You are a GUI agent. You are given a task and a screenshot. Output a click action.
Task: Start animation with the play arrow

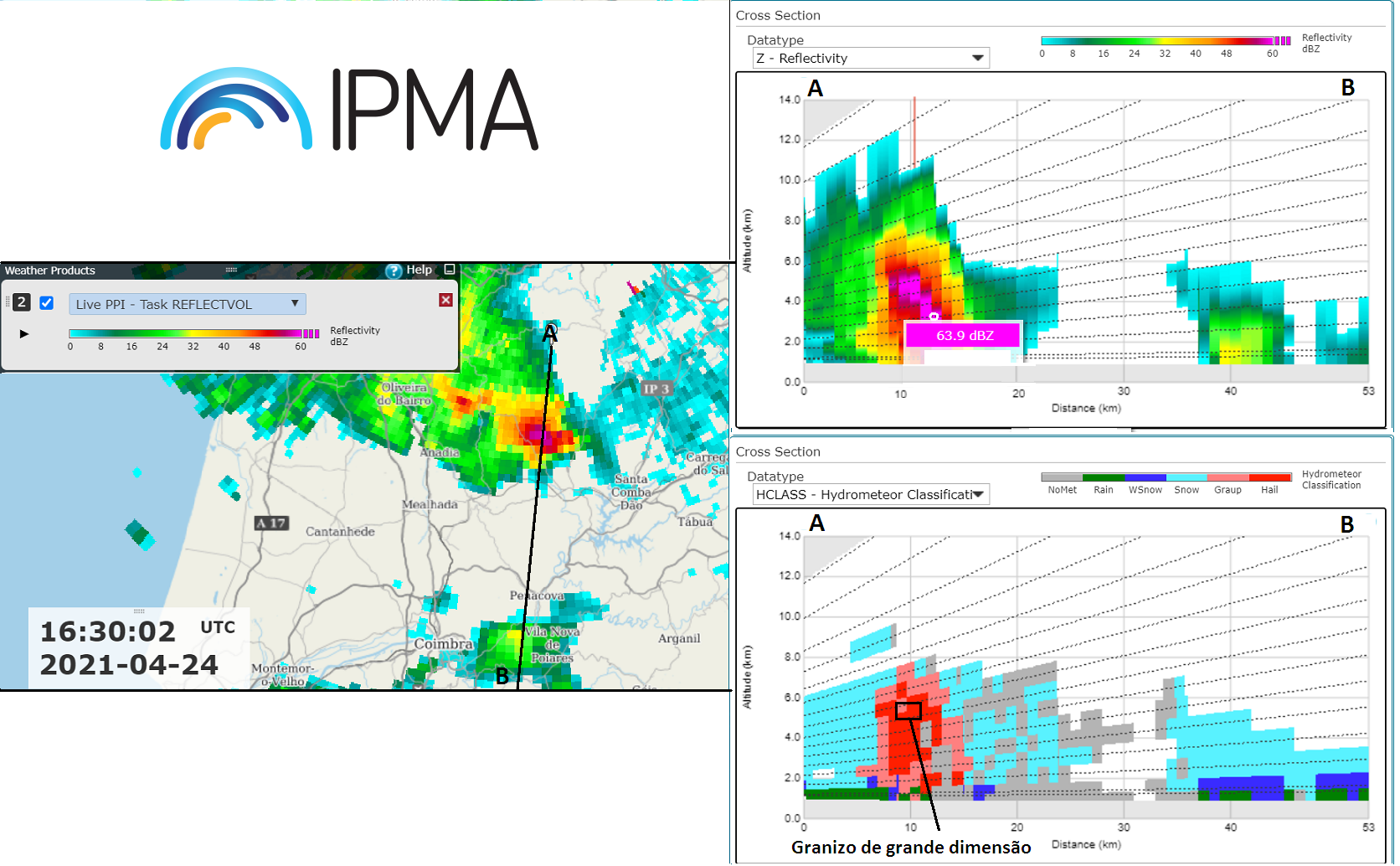pyautogui.click(x=24, y=333)
